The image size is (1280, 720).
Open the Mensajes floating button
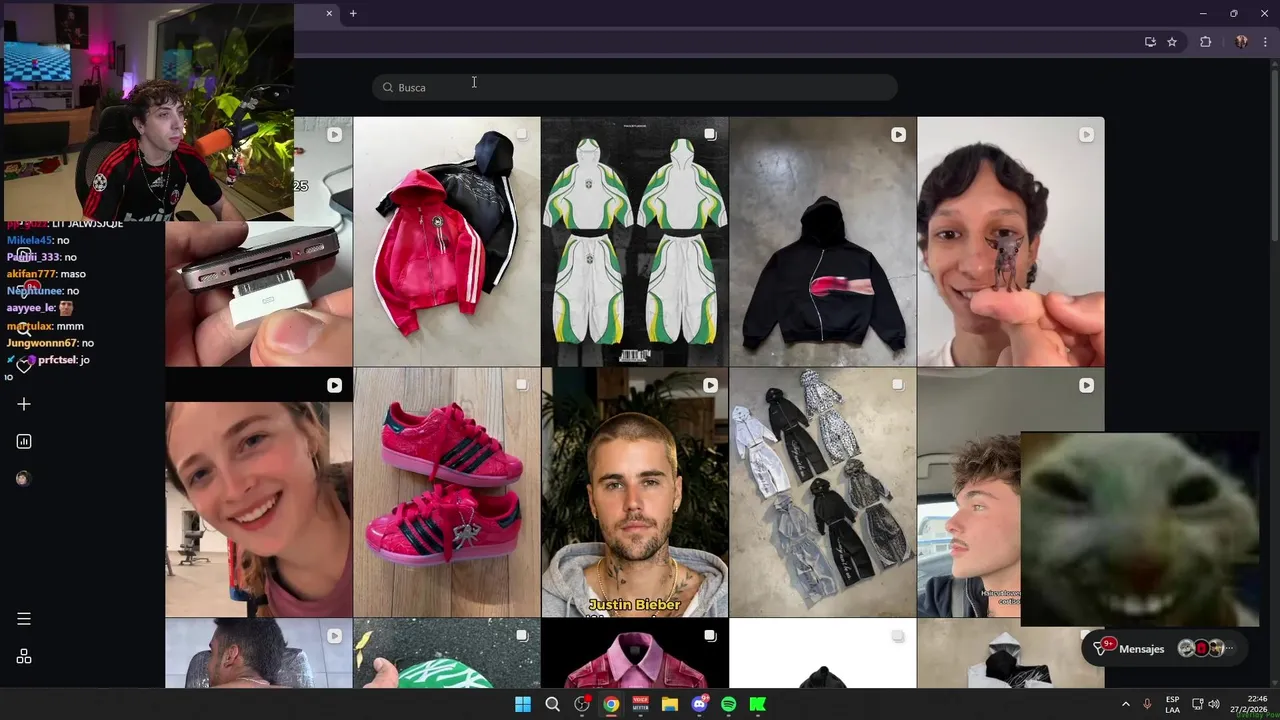pos(1164,648)
